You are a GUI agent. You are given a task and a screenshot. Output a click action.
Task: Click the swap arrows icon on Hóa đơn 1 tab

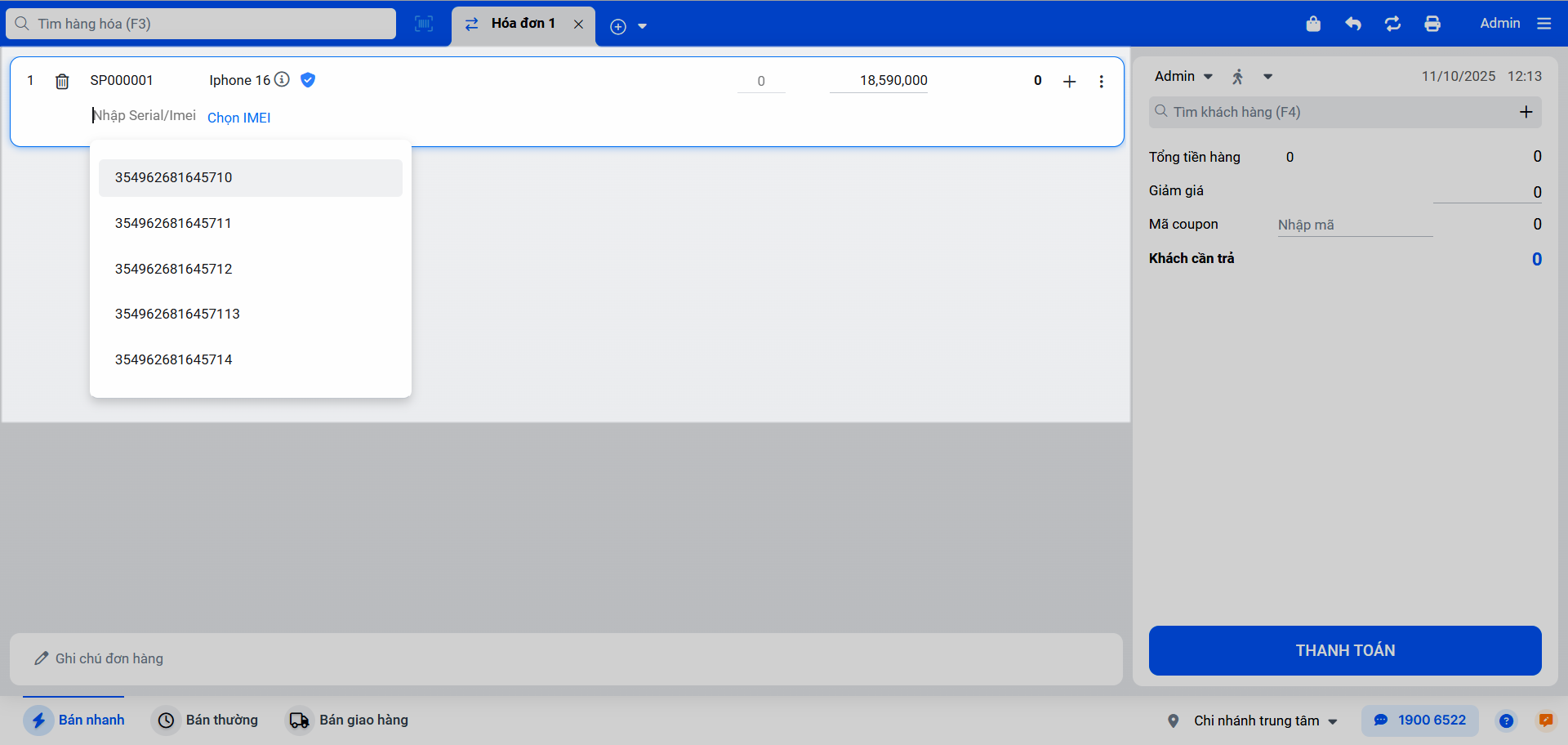472,25
